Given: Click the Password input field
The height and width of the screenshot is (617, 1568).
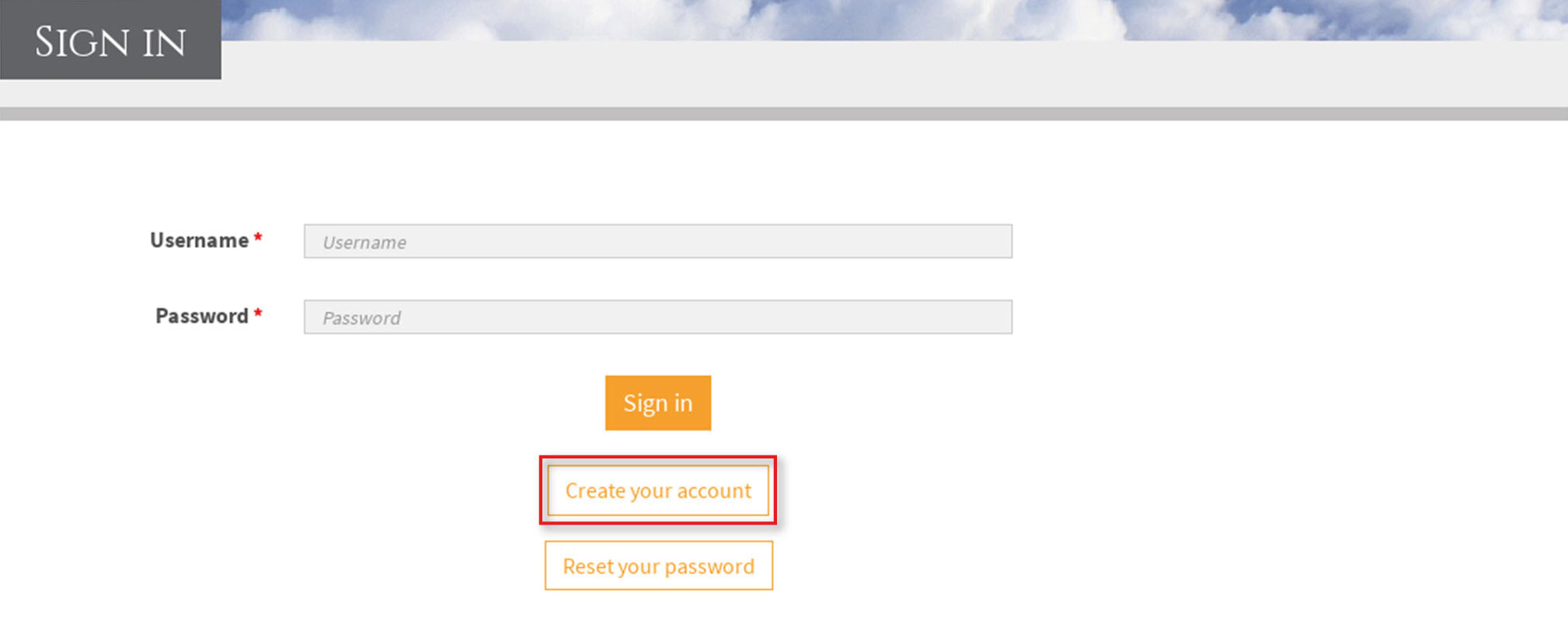Looking at the screenshot, I should click(657, 317).
